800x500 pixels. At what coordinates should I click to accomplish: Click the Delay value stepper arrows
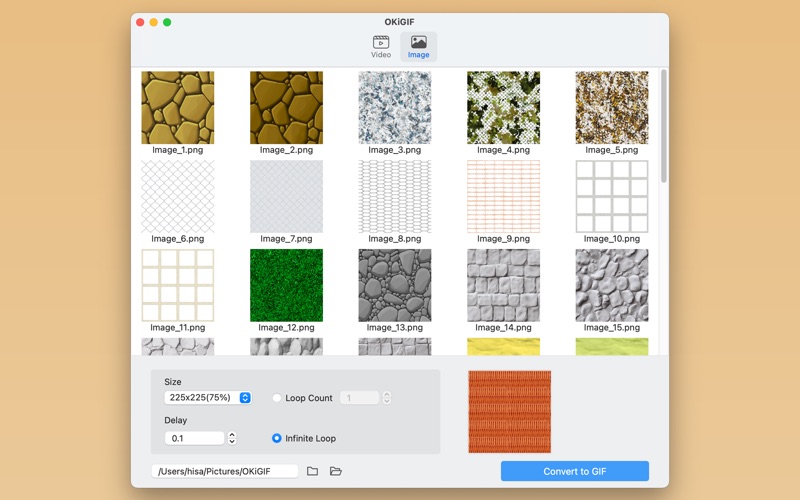(232, 438)
